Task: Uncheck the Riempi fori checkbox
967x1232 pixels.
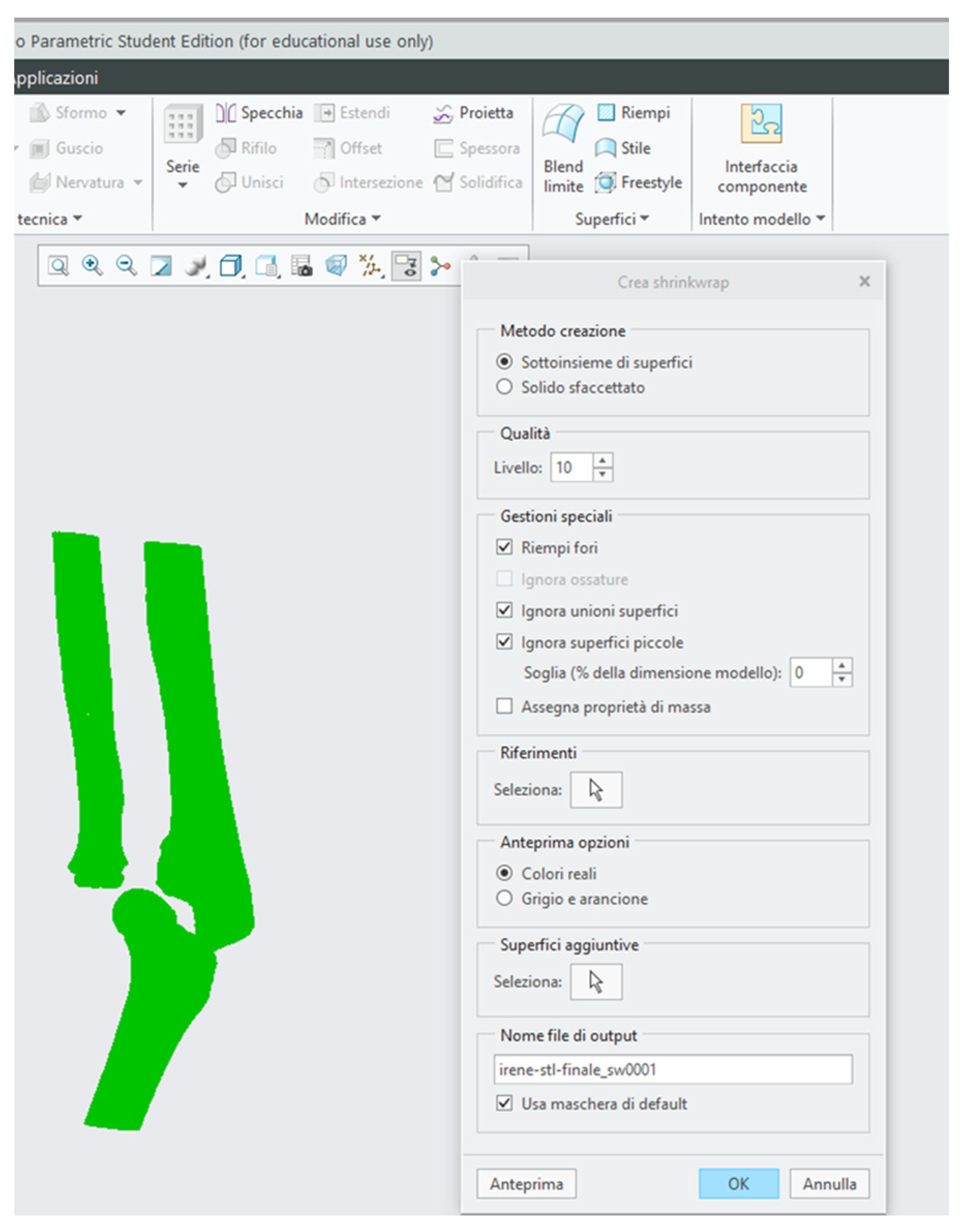Action: 504,547
